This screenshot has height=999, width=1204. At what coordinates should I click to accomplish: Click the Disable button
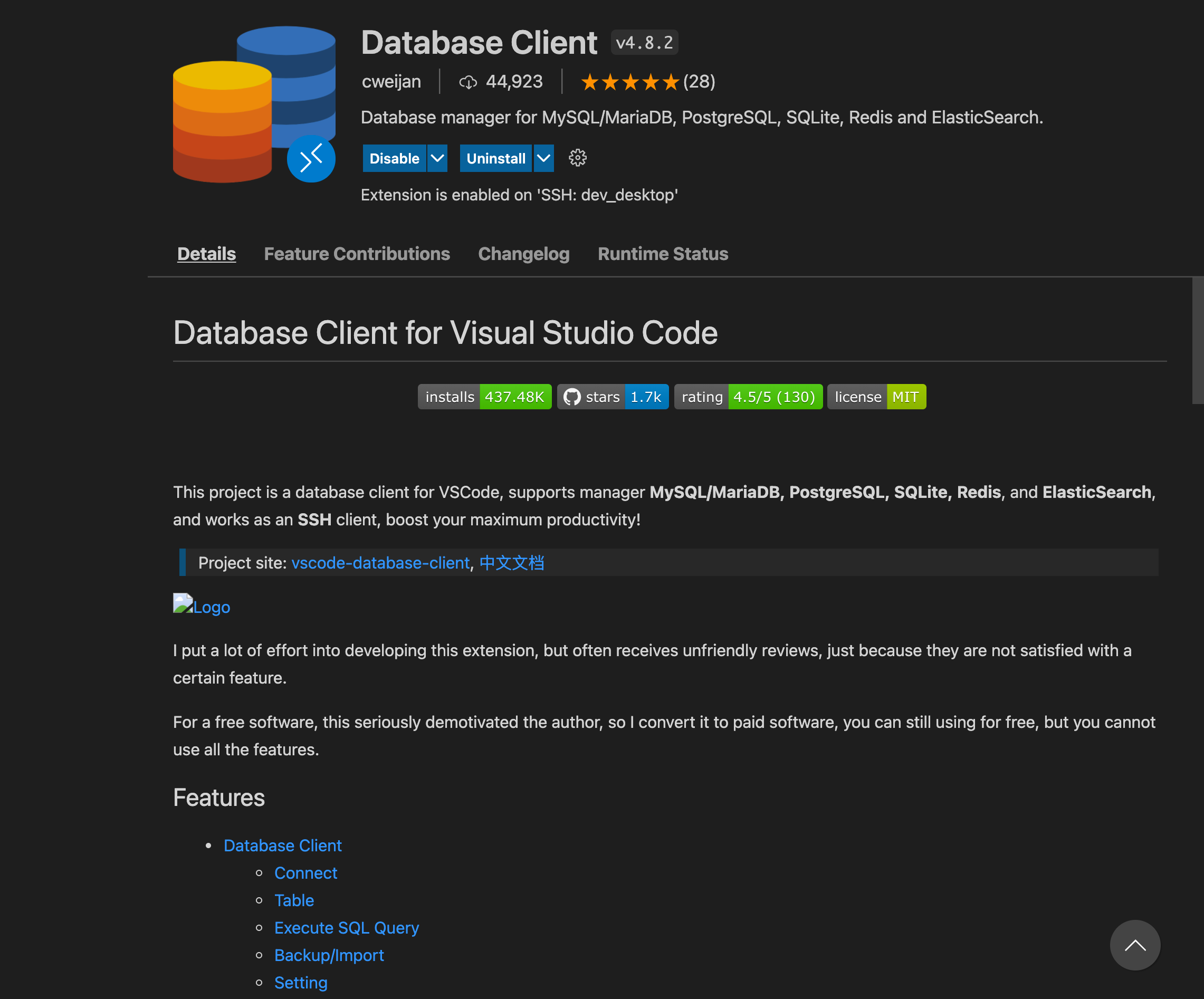click(395, 158)
